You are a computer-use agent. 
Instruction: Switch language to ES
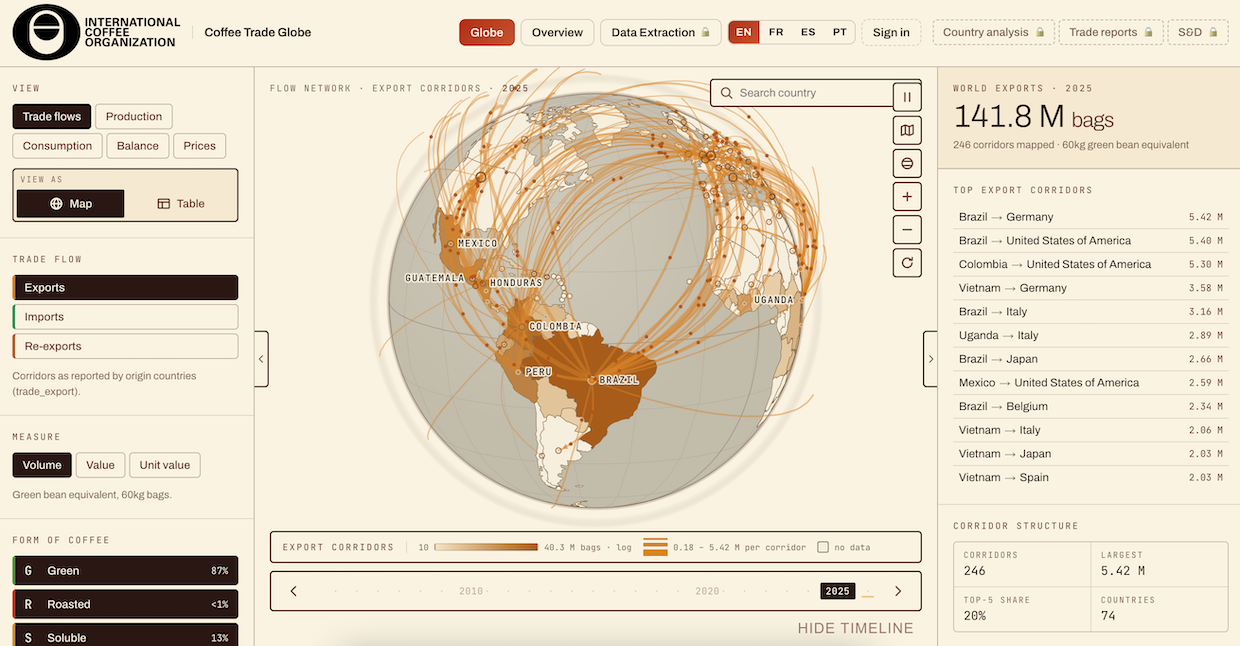(808, 32)
